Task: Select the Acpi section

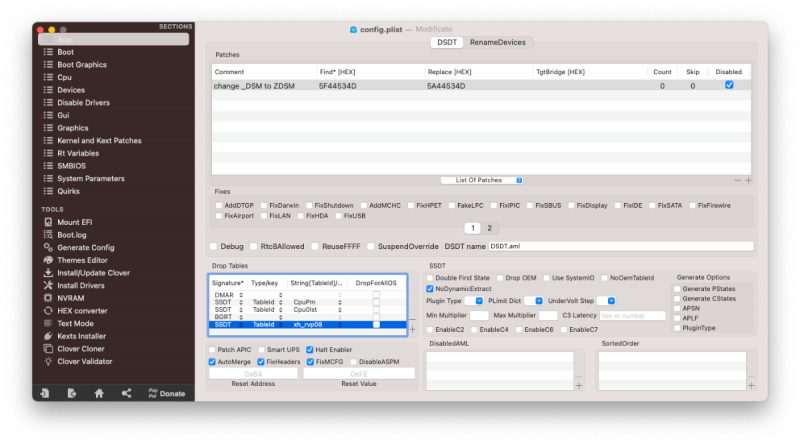Action: pos(113,39)
